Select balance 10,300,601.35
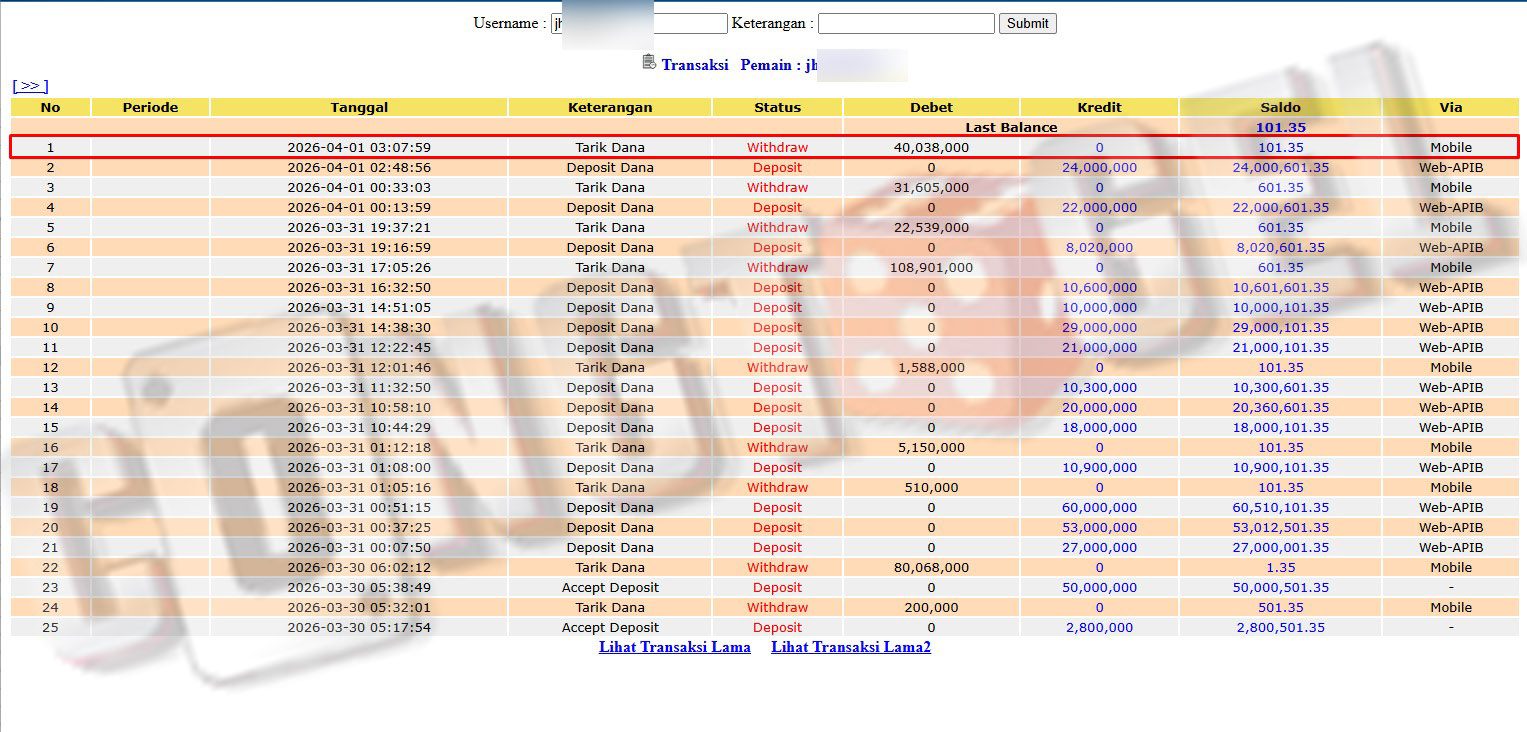1527x732 pixels. tap(1281, 387)
